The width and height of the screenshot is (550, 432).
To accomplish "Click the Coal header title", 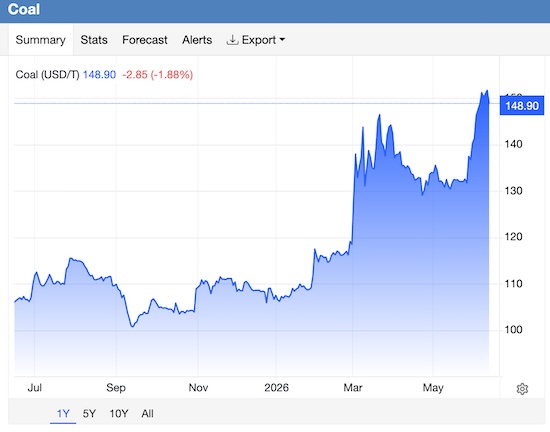I will [x=24, y=9].
